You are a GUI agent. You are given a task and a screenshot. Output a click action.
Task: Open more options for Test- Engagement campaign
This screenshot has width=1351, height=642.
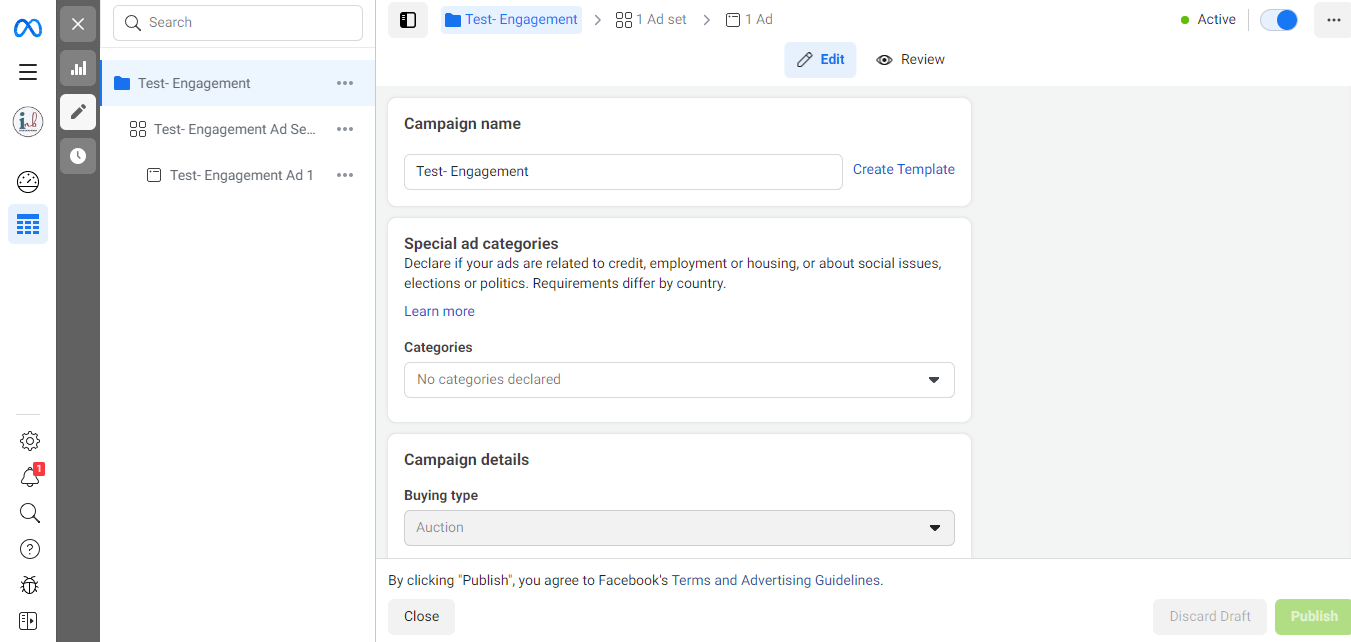pos(345,83)
